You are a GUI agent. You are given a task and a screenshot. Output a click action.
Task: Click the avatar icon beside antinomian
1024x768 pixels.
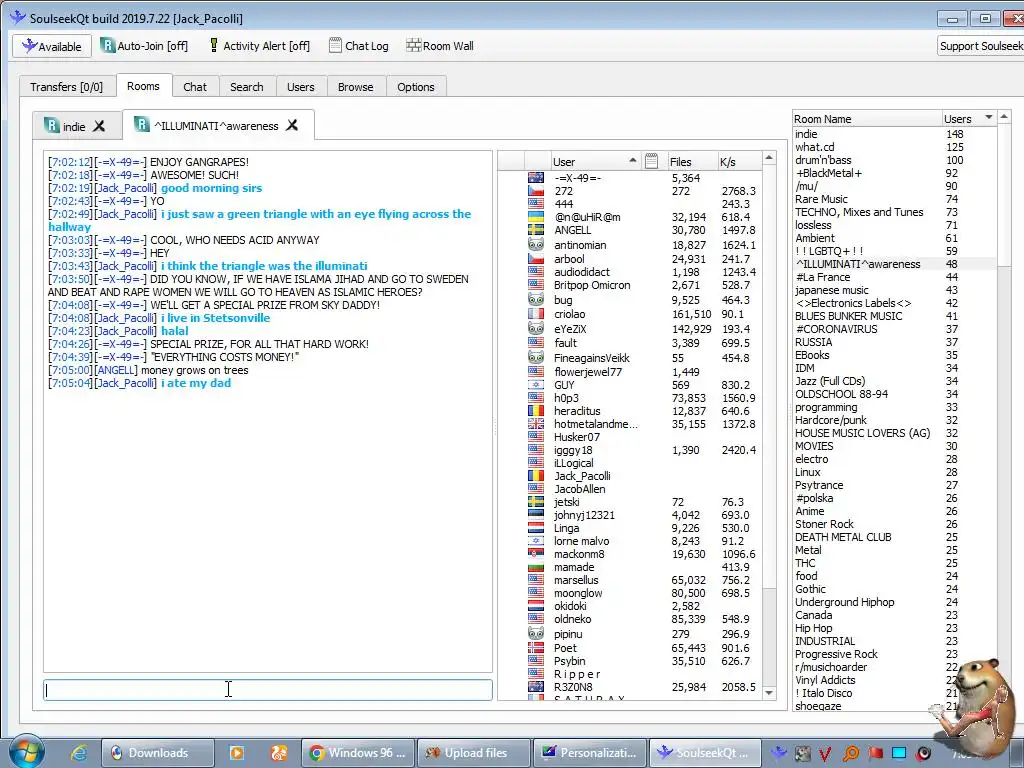click(536, 245)
